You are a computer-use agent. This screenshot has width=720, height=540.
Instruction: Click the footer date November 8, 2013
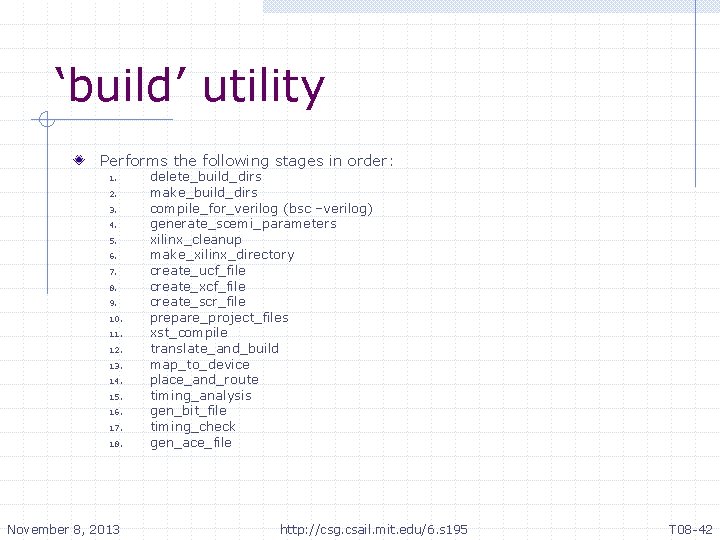tap(63, 530)
